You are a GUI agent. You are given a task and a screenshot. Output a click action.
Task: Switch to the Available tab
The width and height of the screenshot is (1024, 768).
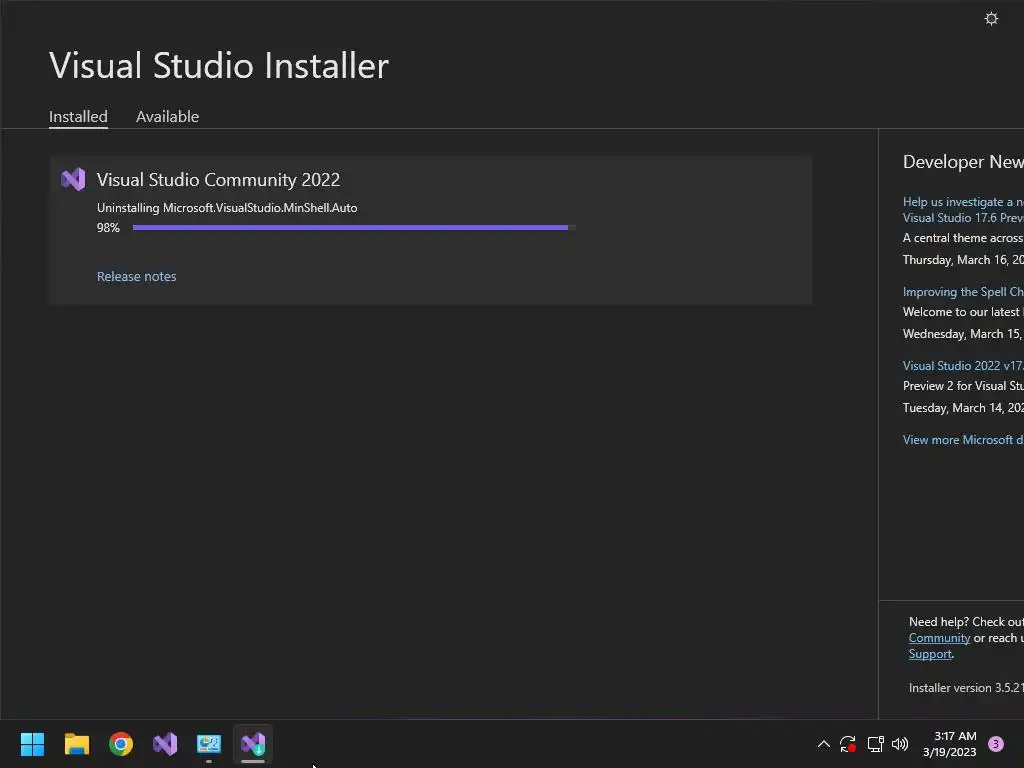click(x=167, y=116)
